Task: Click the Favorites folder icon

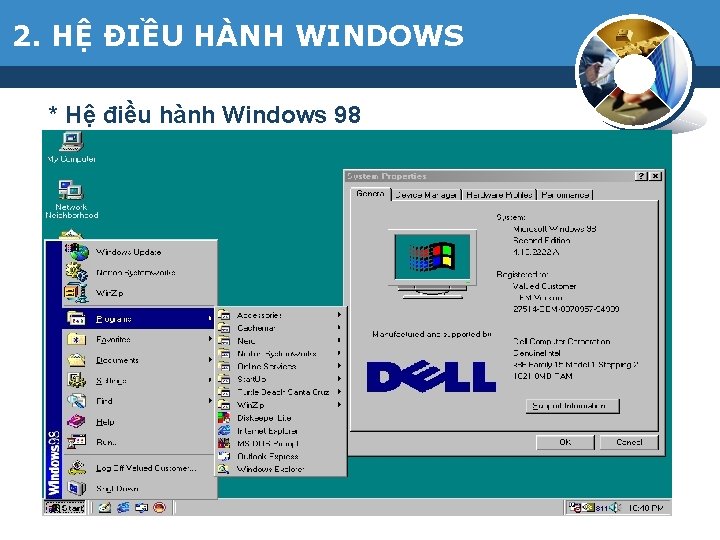Action: click(76, 339)
